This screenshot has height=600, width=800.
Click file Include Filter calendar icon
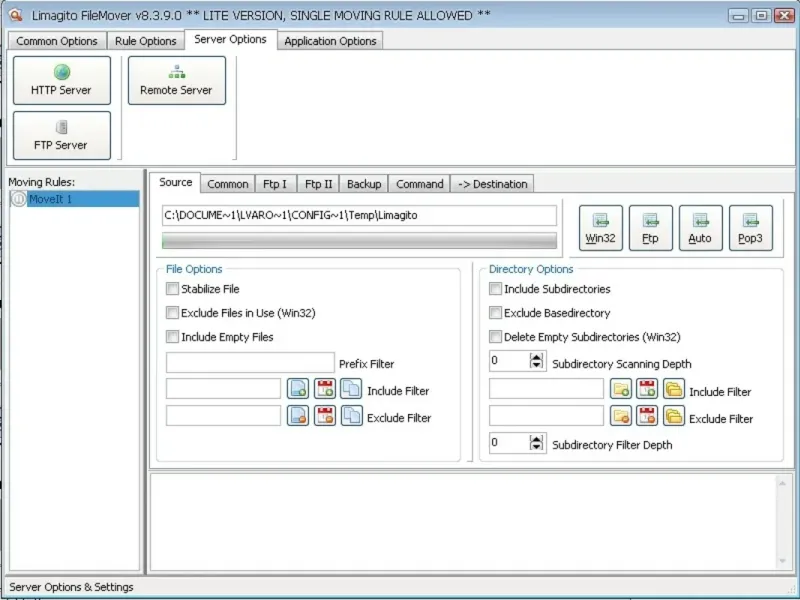[x=324, y=389]
